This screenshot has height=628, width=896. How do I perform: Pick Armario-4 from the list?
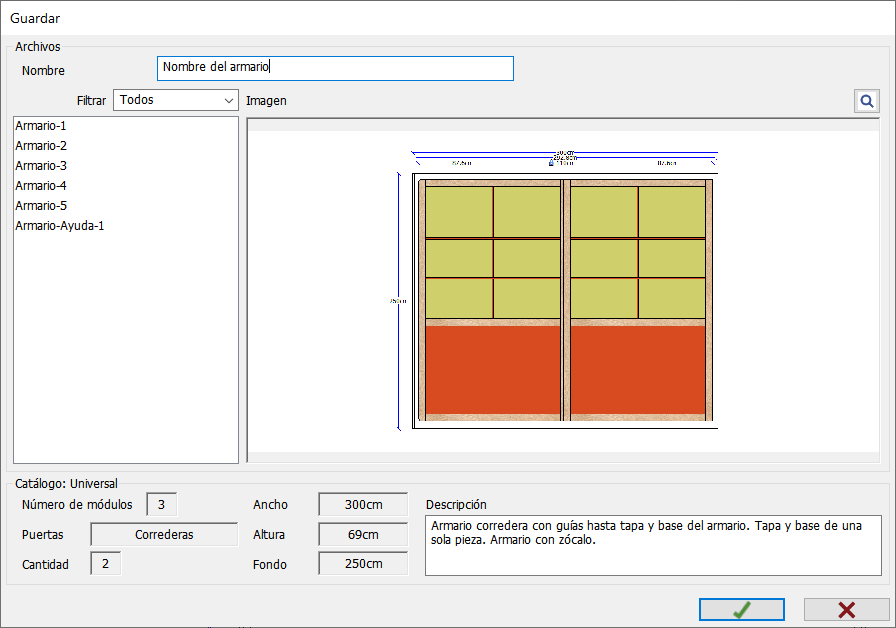pos(41,186)
